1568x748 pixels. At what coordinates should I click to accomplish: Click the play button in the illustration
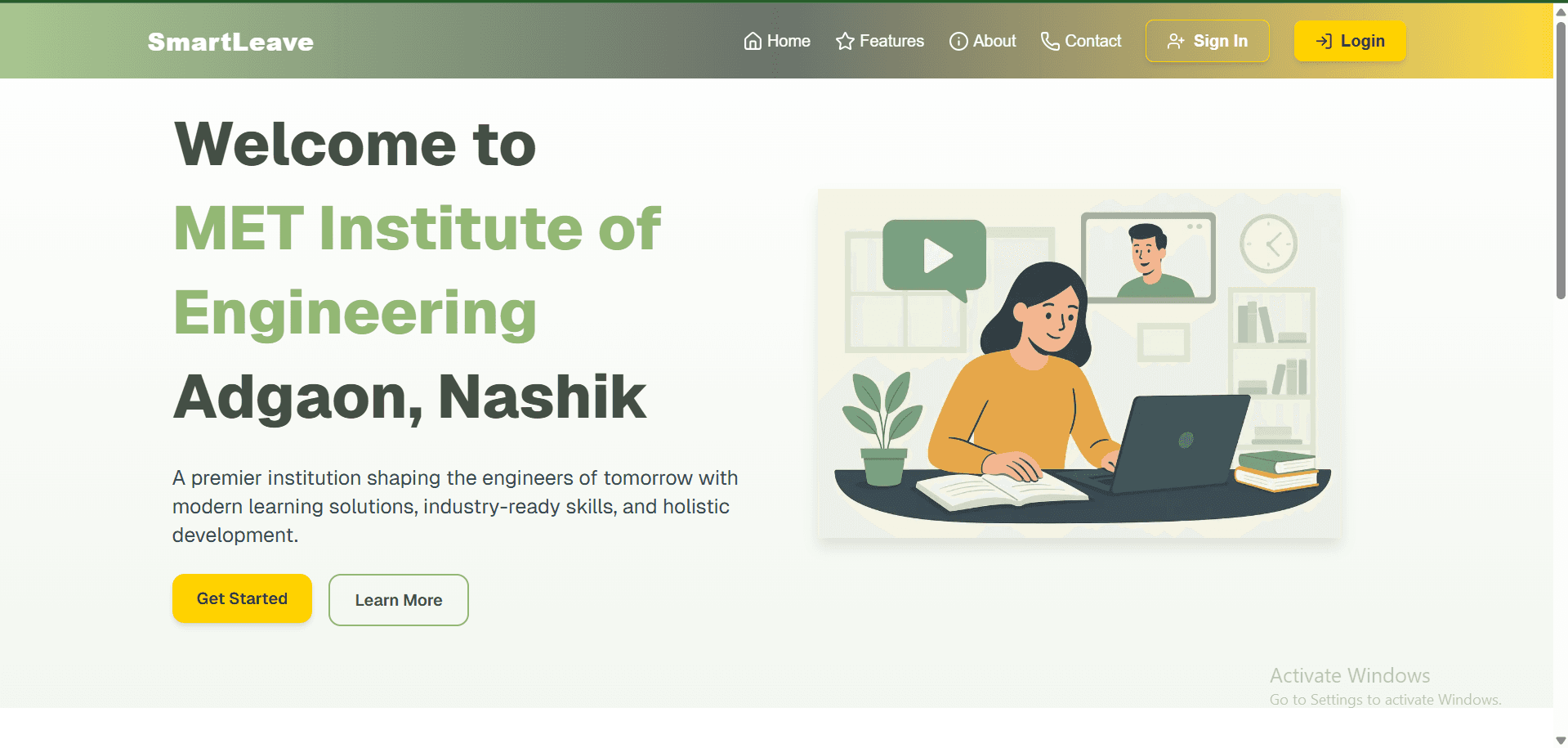tap(936, 256)
